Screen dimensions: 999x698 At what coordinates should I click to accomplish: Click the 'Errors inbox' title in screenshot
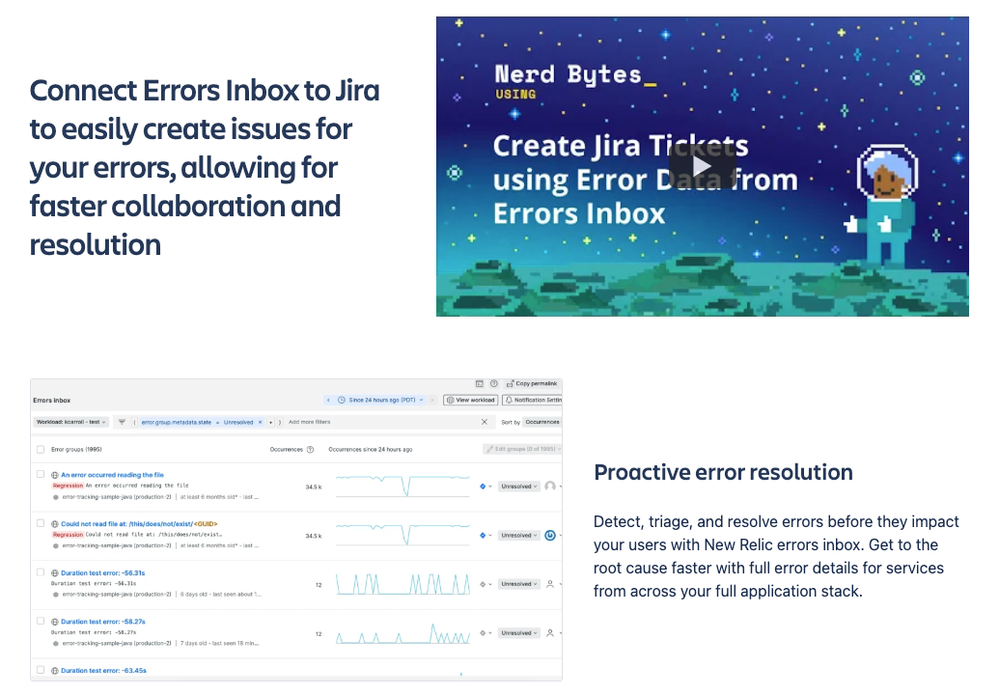click(x=52, y=401)
